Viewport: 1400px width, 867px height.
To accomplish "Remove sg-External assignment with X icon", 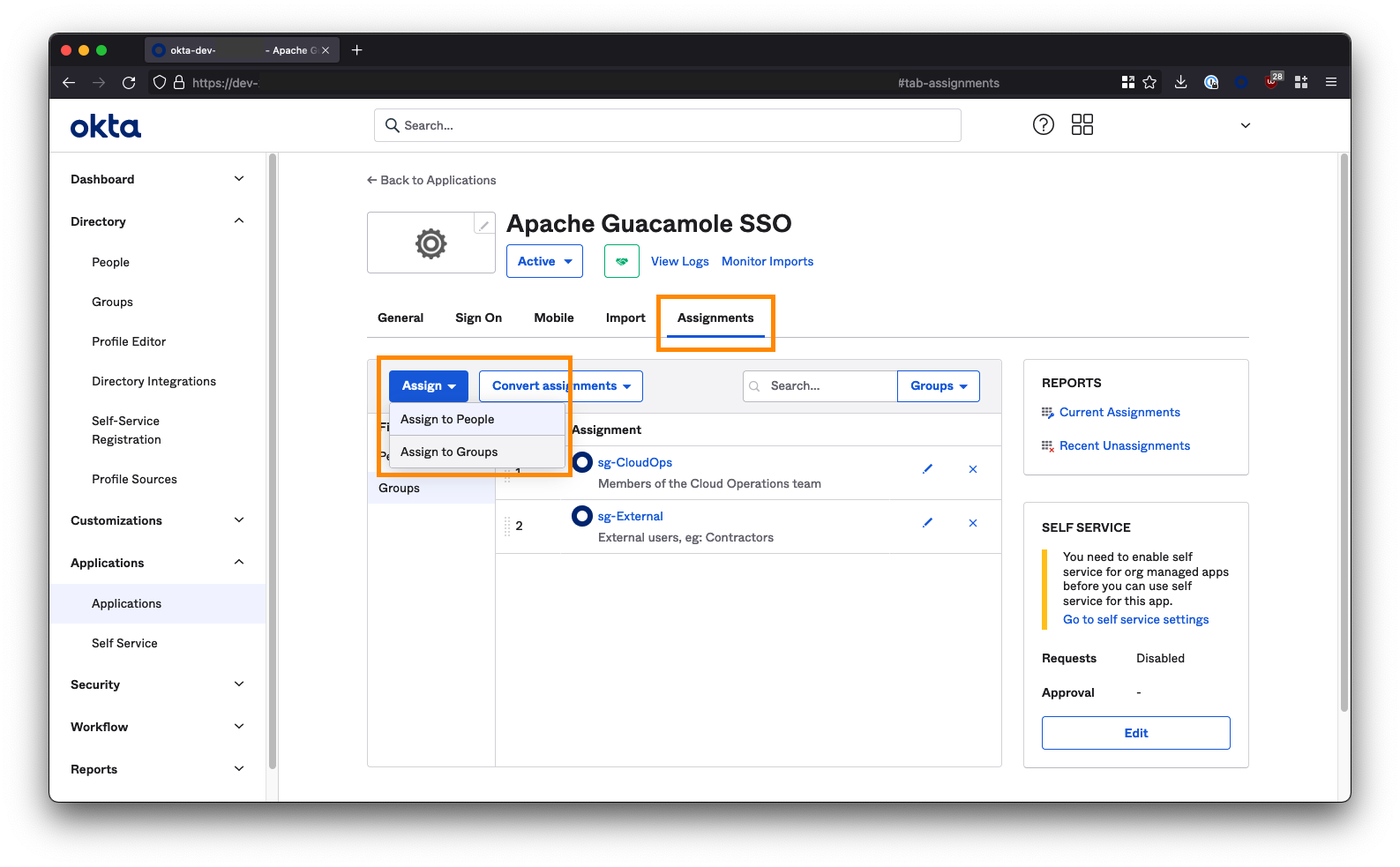I will pos(973,523).
